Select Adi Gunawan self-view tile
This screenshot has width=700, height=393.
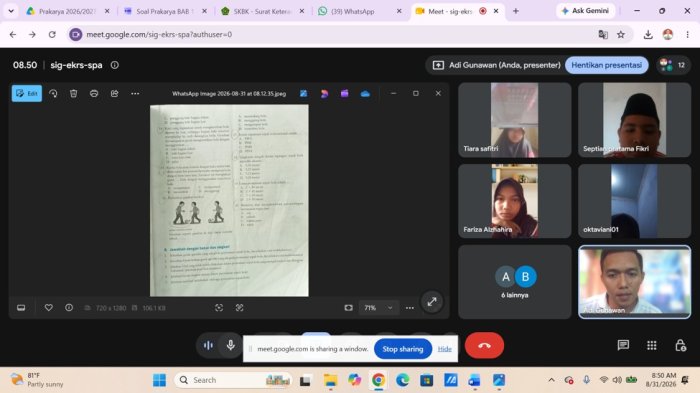634,282
